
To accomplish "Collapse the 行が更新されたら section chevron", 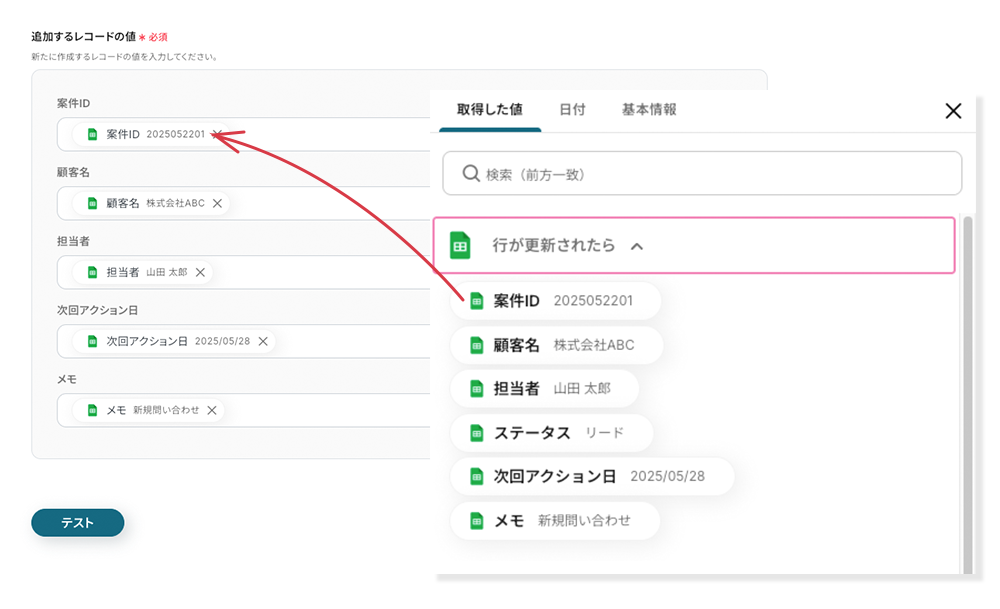I will coord(637,246).
